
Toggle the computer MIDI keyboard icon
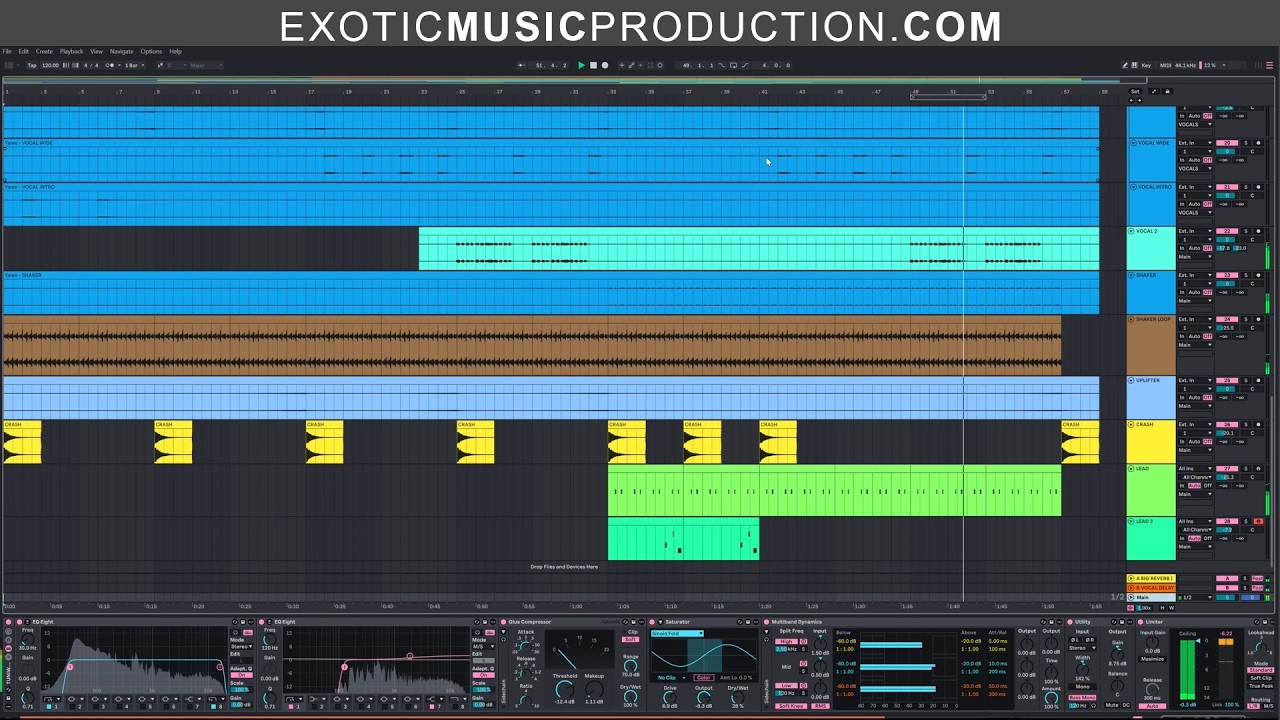coord(1134,65)
